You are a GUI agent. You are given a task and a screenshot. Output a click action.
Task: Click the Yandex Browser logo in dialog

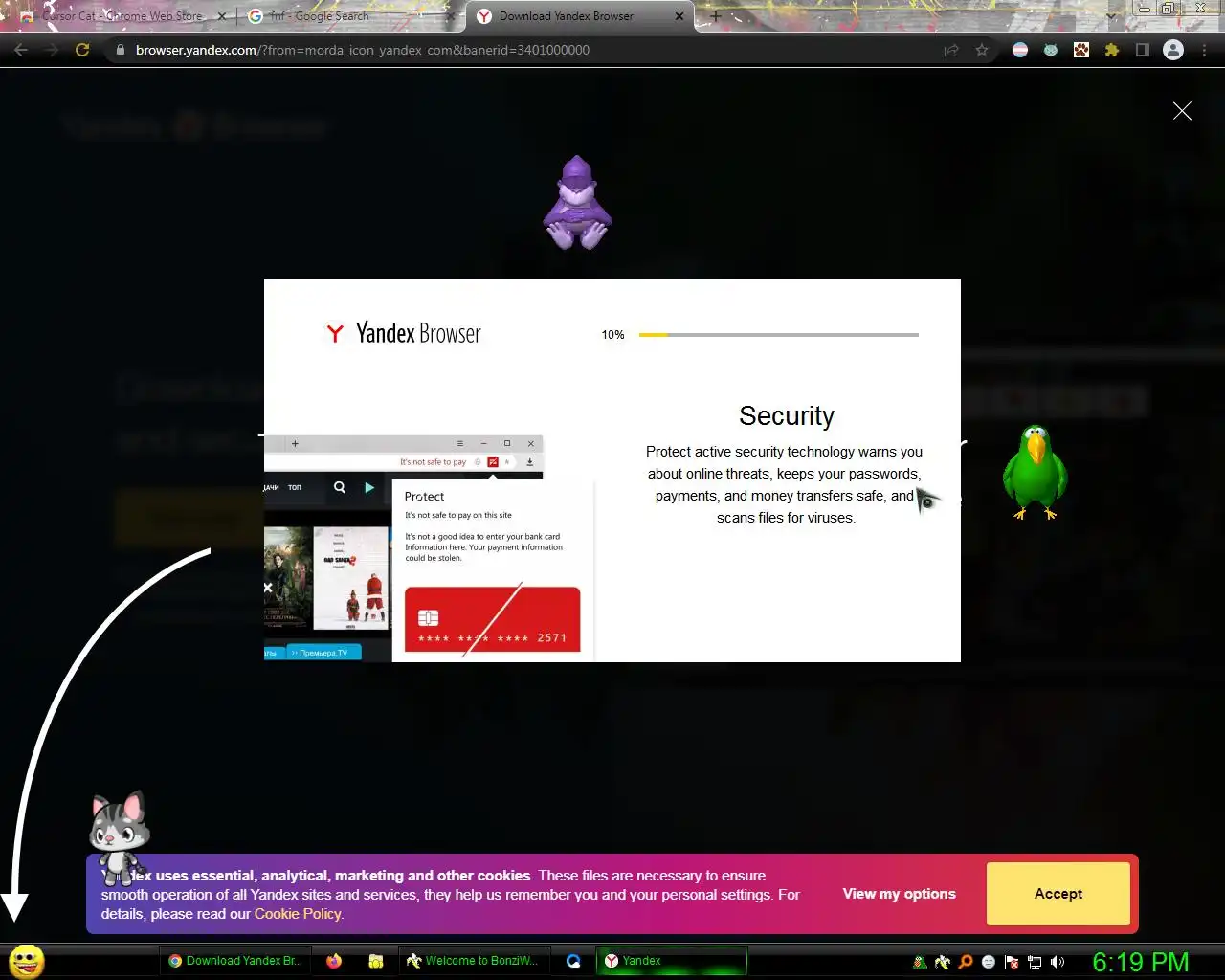click(403, 333)
